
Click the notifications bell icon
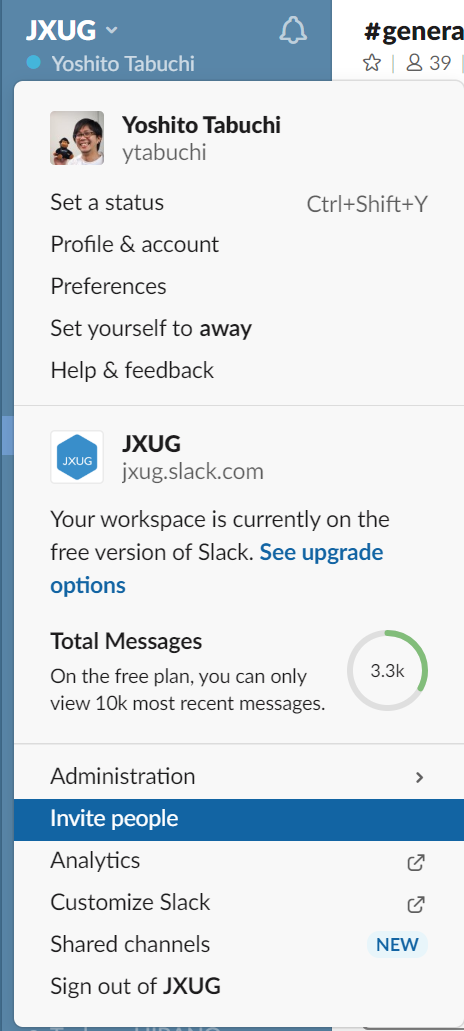[293, 30]
